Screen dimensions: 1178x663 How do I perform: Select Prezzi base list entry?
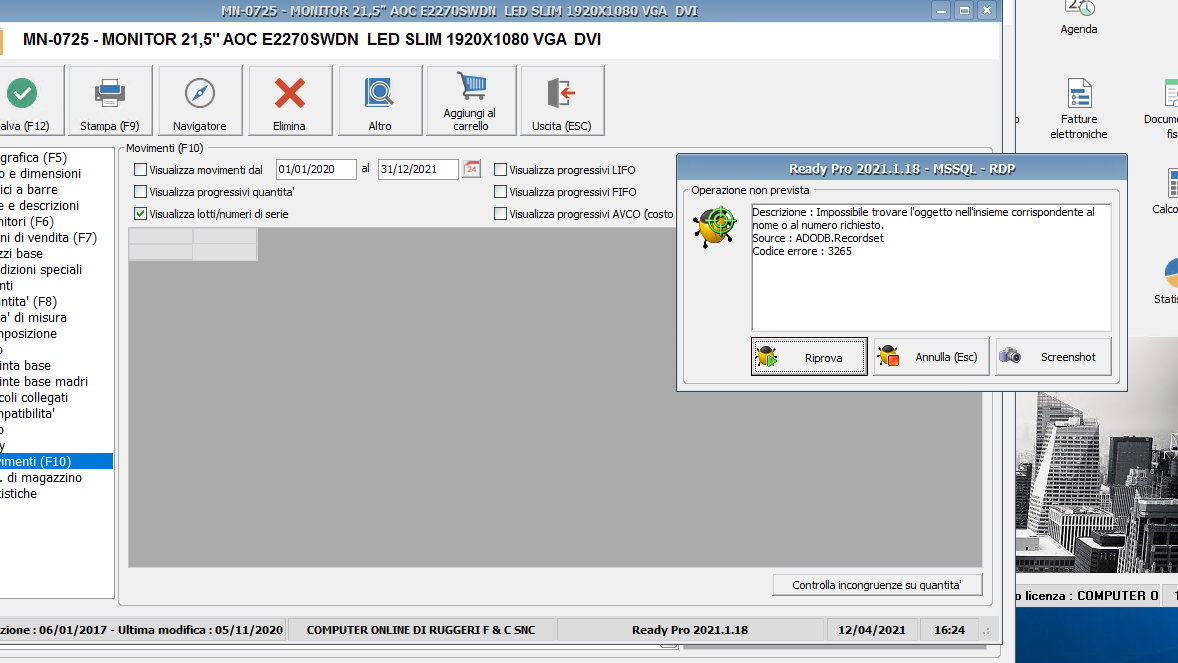[56, 253]
